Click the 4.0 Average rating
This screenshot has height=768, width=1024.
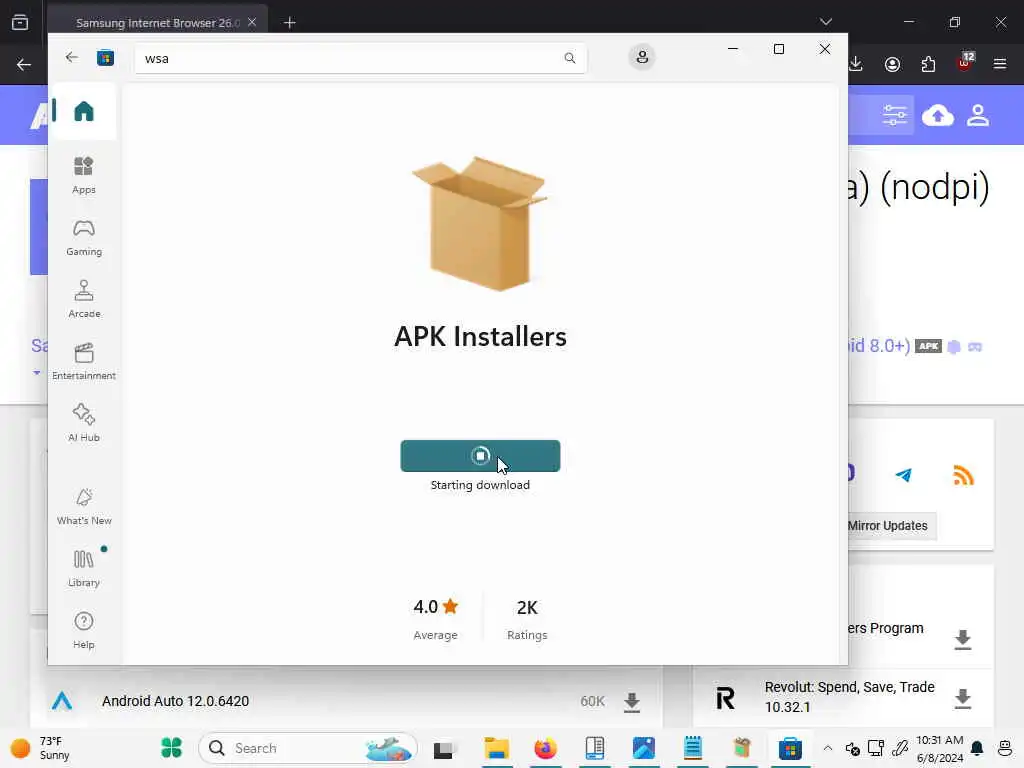436,618
